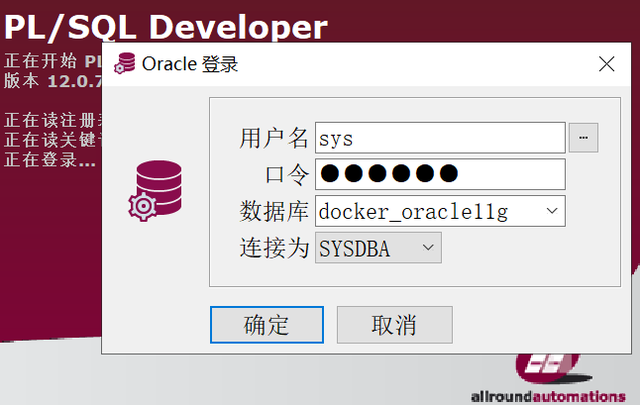The image size is (640, 405).
Task: Click the 连接为 label
Action: 273,248
